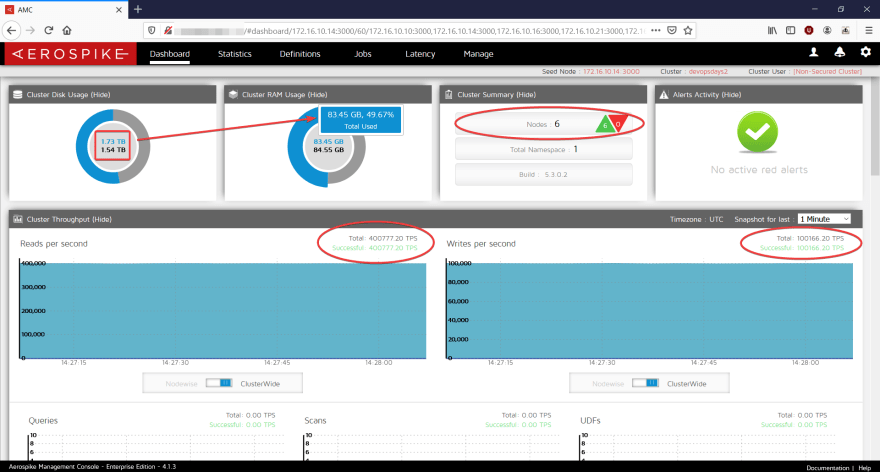Viewport: 880px width, 472px height.
Task: Click the cluster name devopsdays2
Action: (708, 71)
